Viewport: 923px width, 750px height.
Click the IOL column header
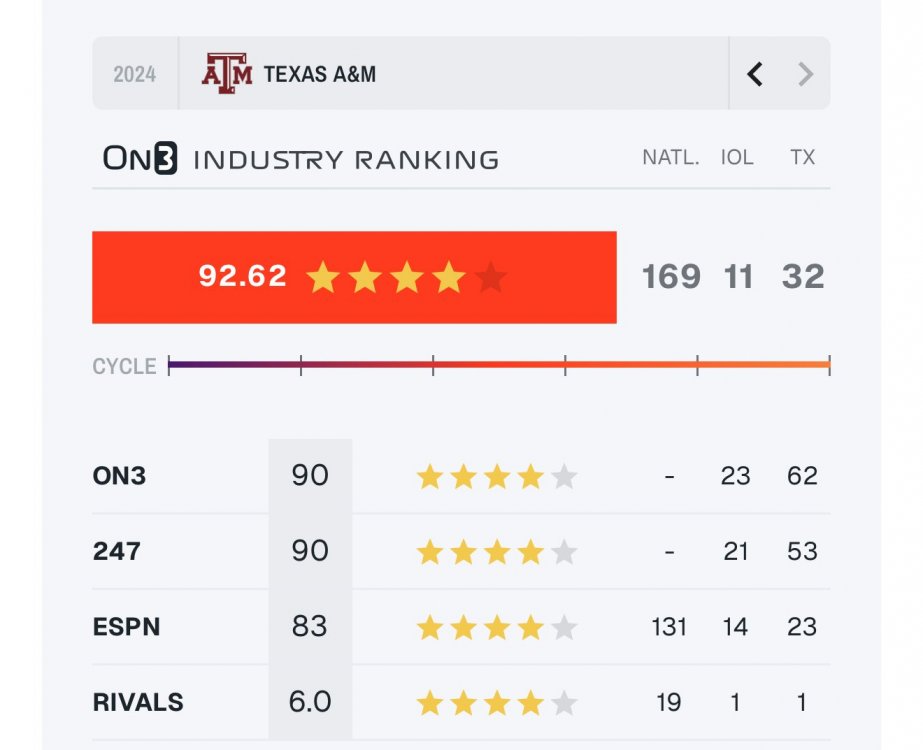pyautogui.click(x=737, y=158)
